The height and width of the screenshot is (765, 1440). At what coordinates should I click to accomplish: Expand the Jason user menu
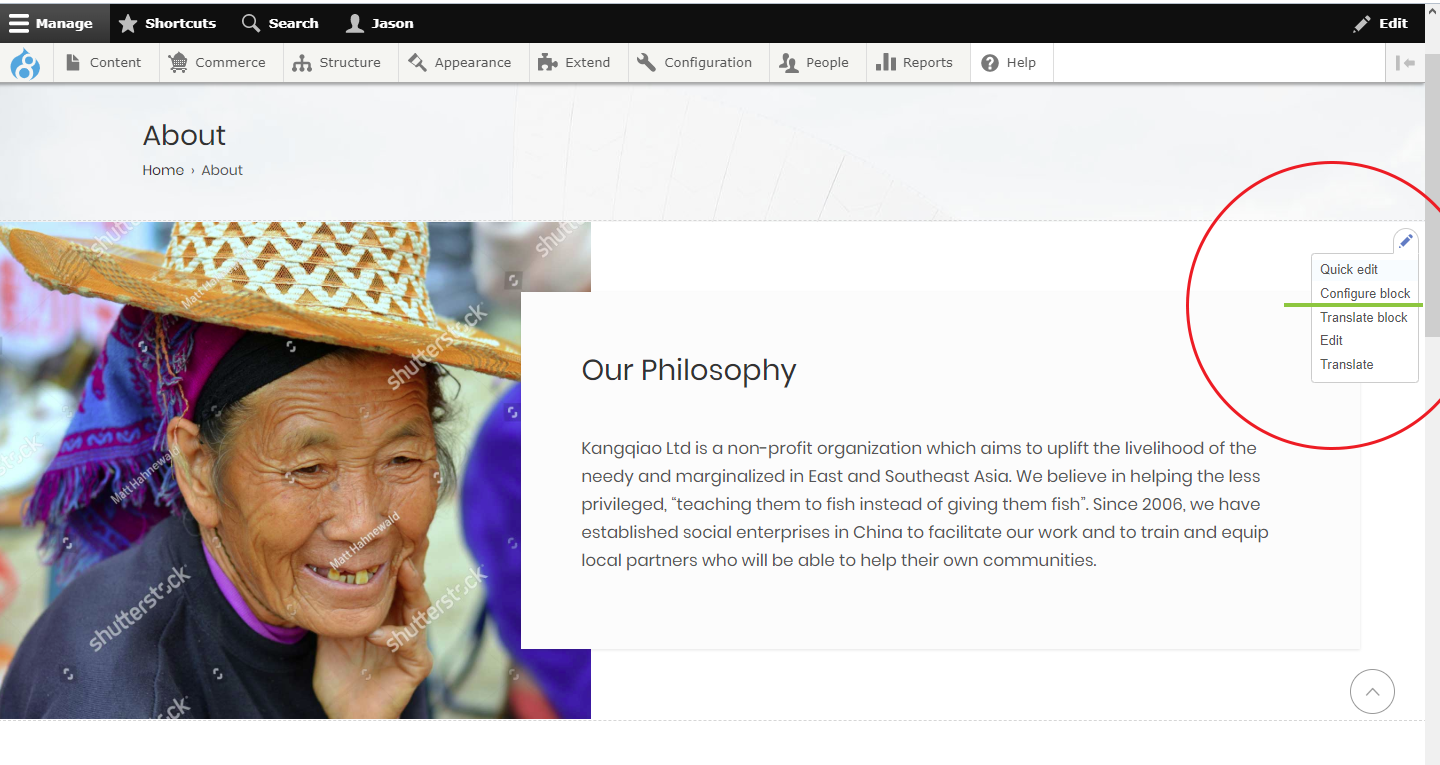(x=380, y=23)
